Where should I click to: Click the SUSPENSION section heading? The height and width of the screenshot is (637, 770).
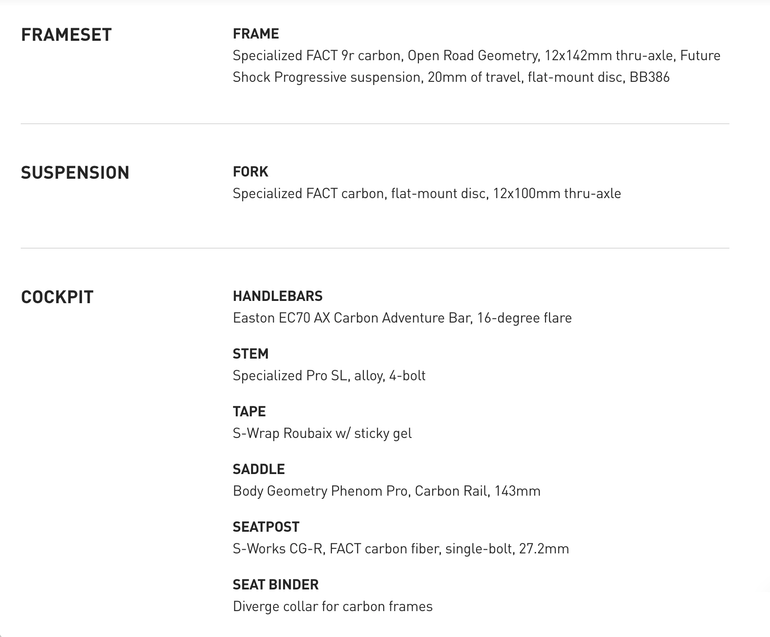tap(75, 173)
